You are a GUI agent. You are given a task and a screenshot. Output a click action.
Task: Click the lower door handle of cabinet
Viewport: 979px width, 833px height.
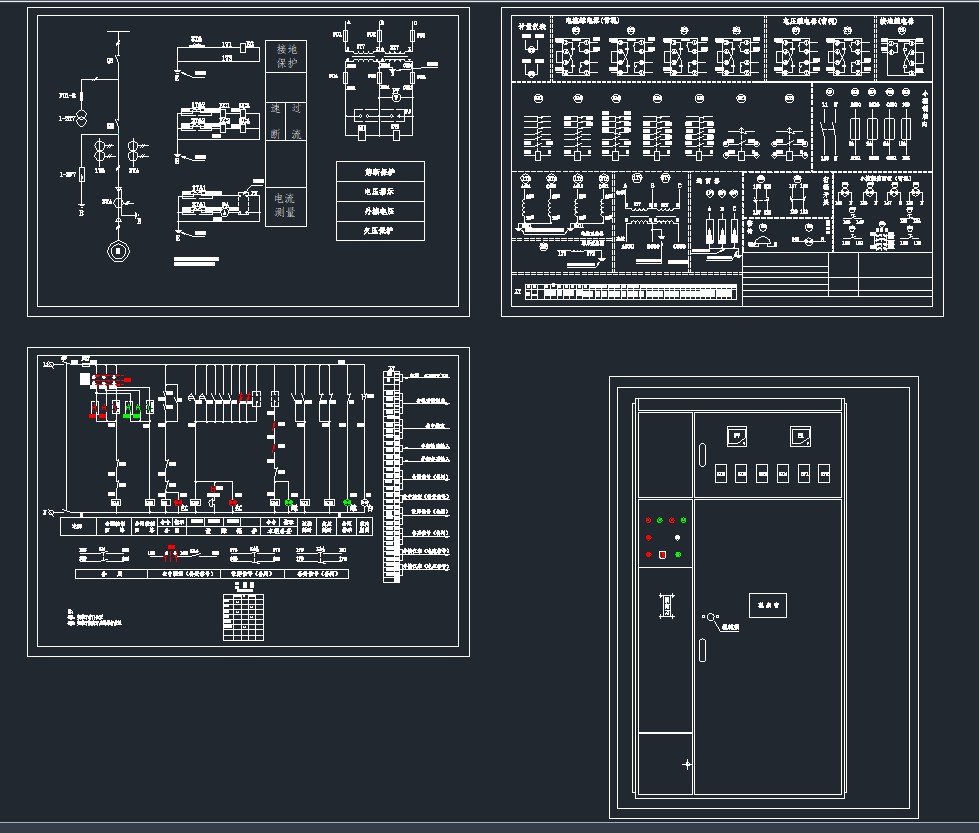pyautogui.click(x=703, y=650)
